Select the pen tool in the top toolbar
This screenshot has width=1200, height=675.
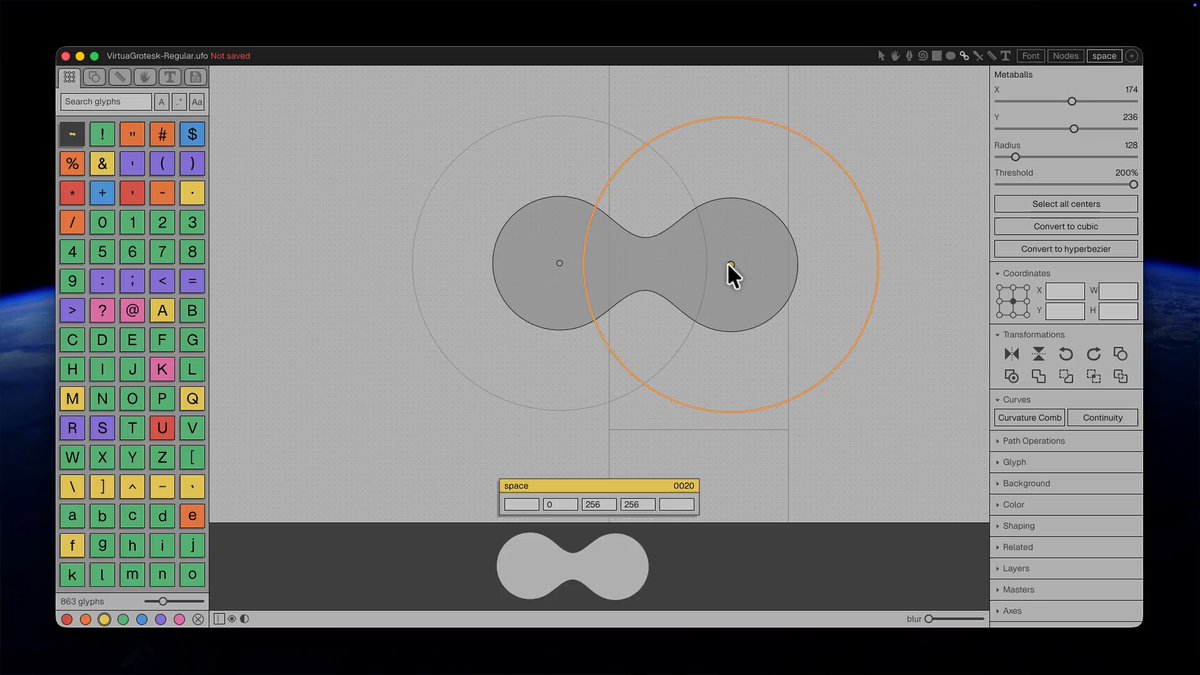(909, 56)
